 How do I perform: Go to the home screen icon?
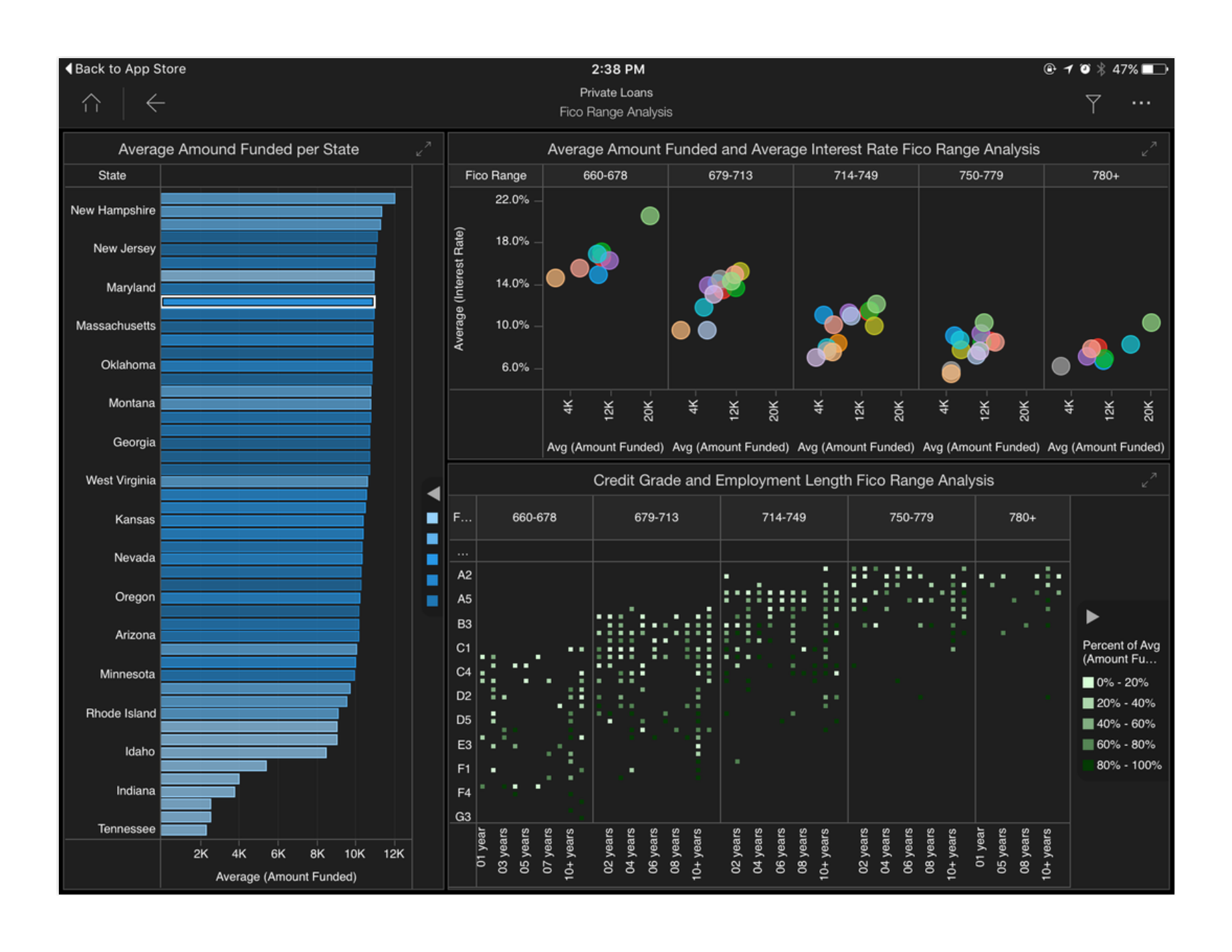point(91,103)
